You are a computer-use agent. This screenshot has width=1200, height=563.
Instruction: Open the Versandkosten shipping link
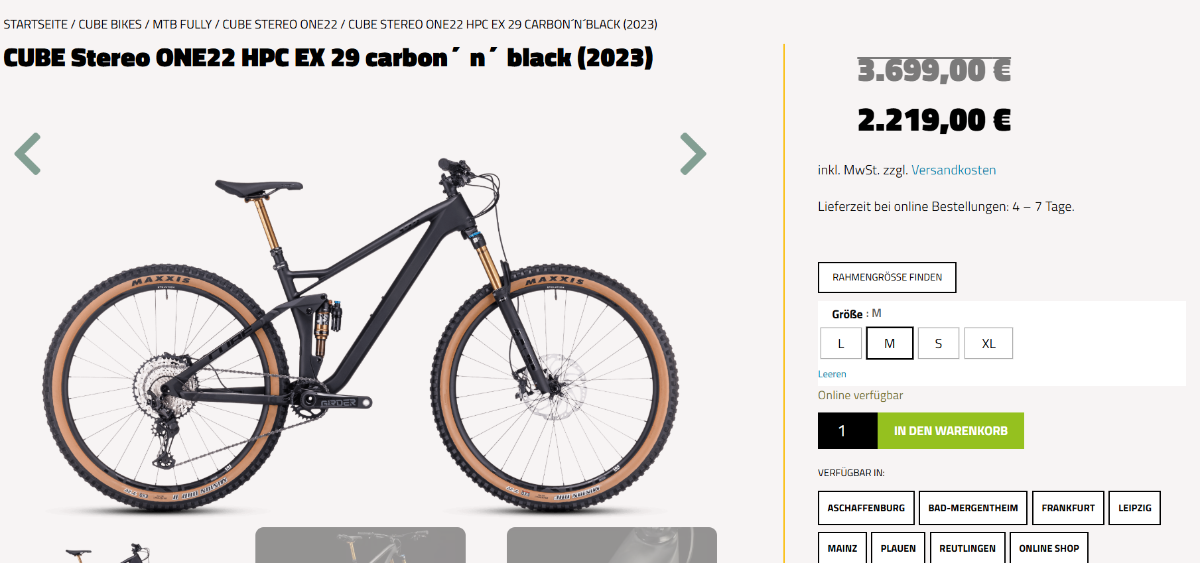click(x=953, y=171)
